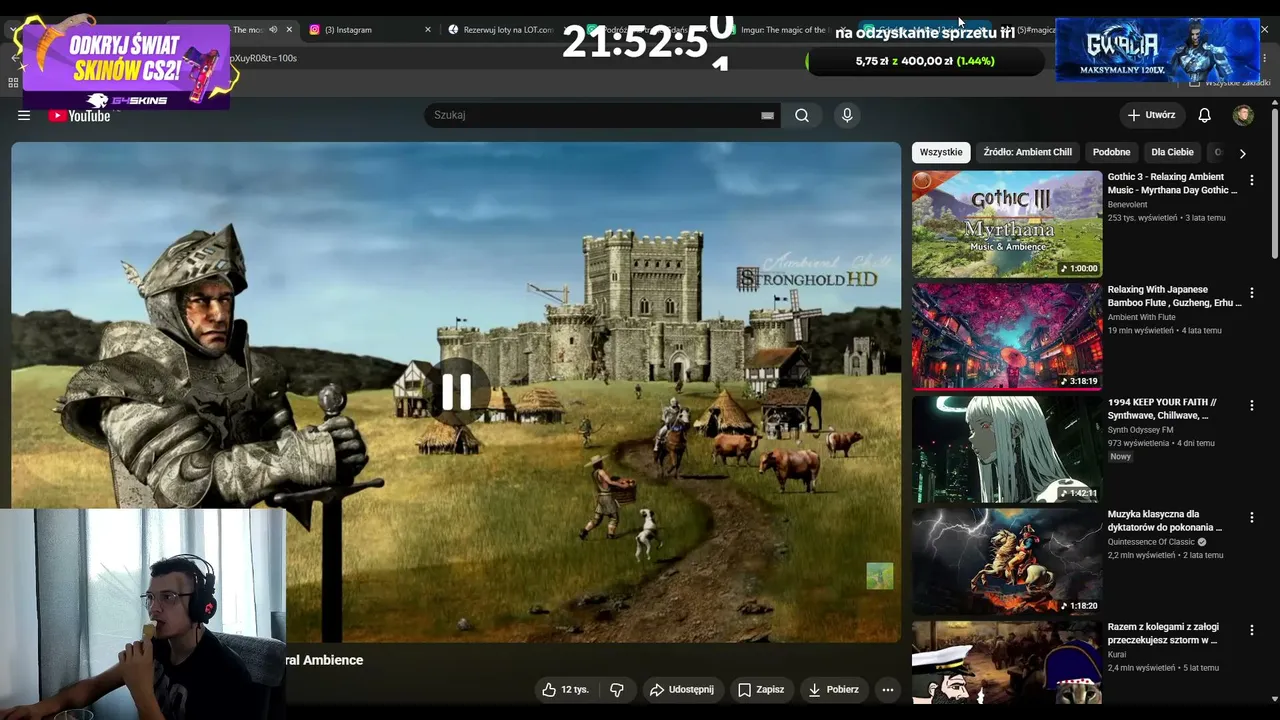The height and width of the screenshot is (720, 1280).
Task: Go to the YouTube home logo
Action: 79,116
